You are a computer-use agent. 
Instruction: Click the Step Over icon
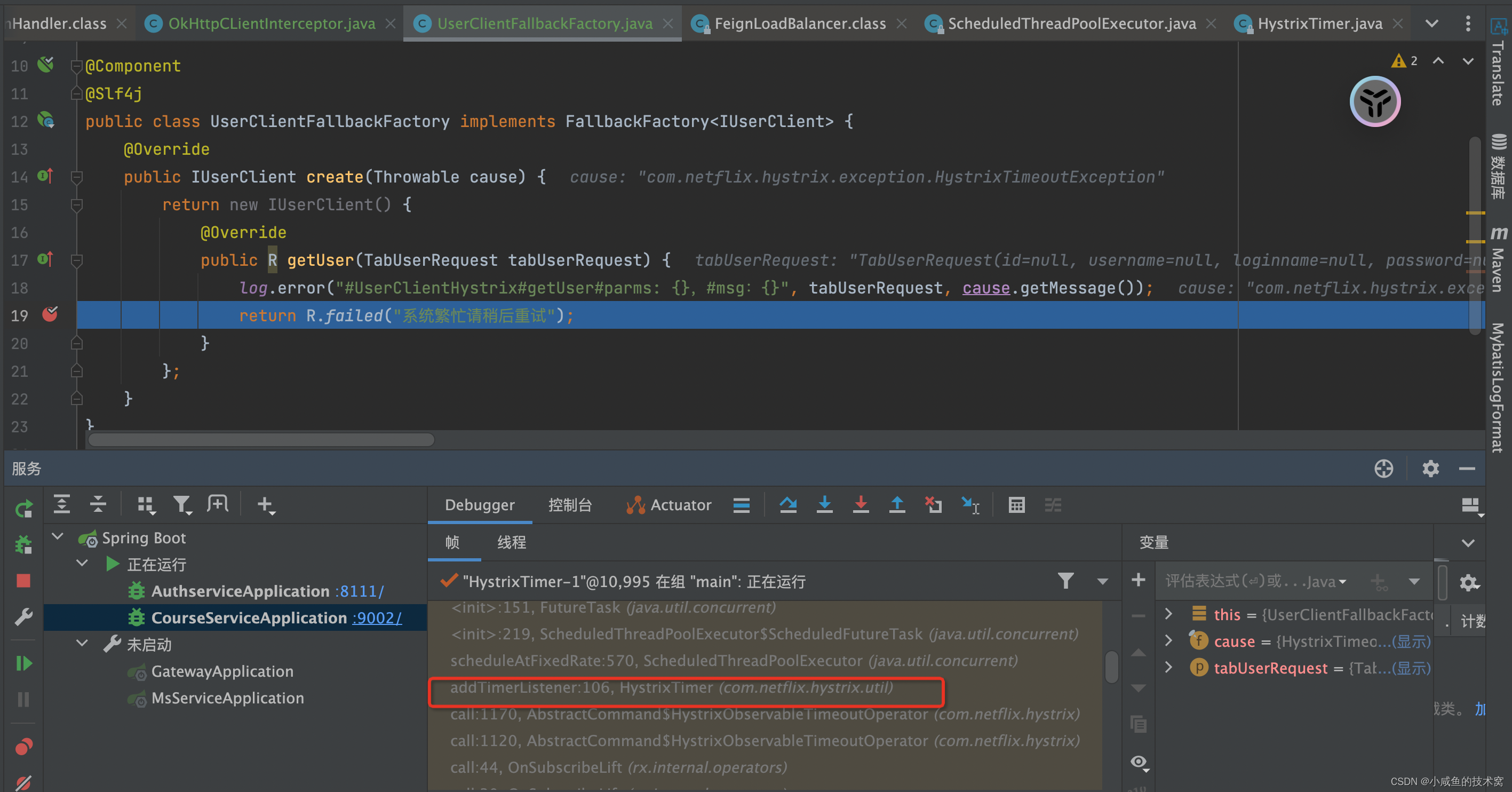pos(789,505)
